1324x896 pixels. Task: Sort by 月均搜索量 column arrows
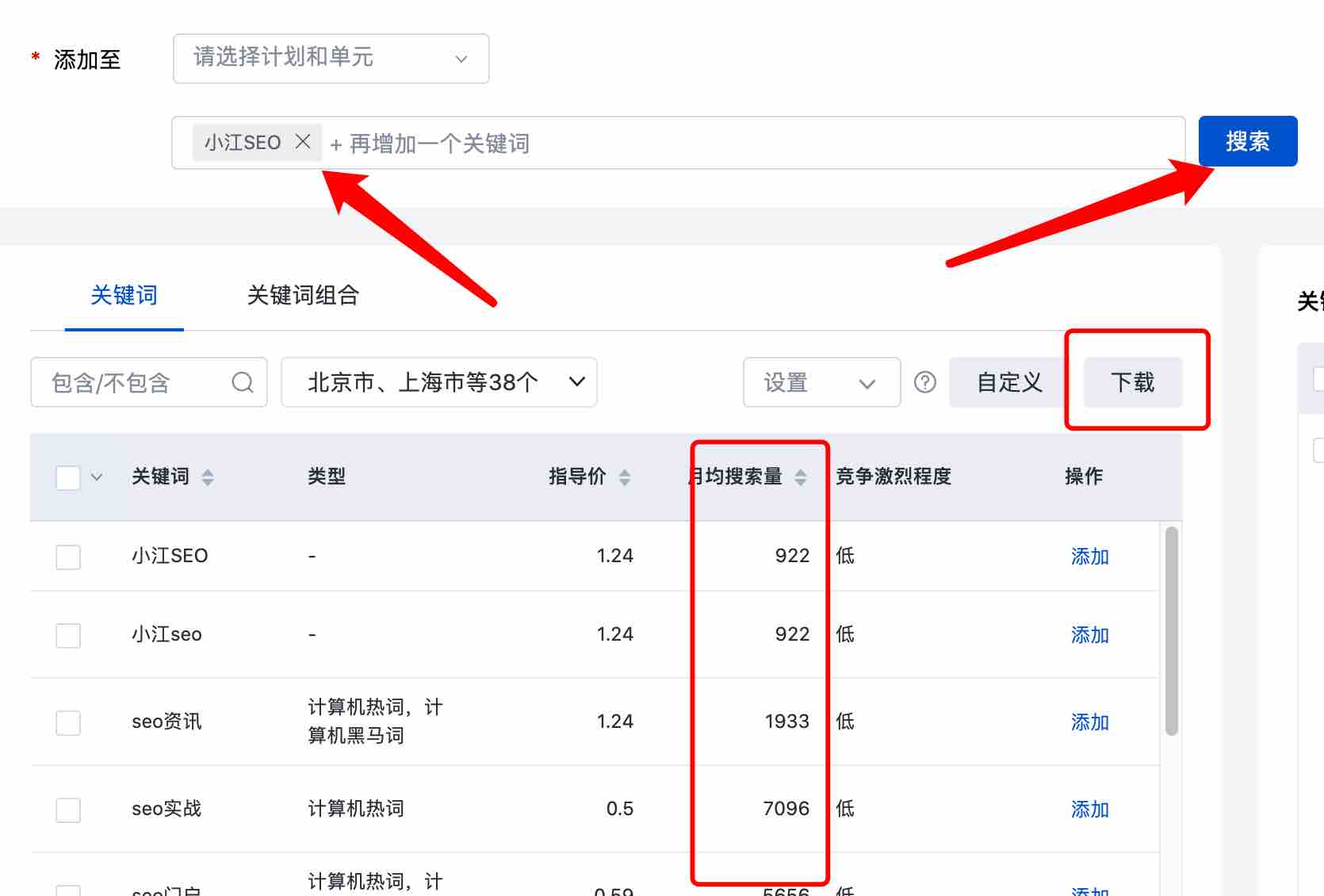click(801, 477)
